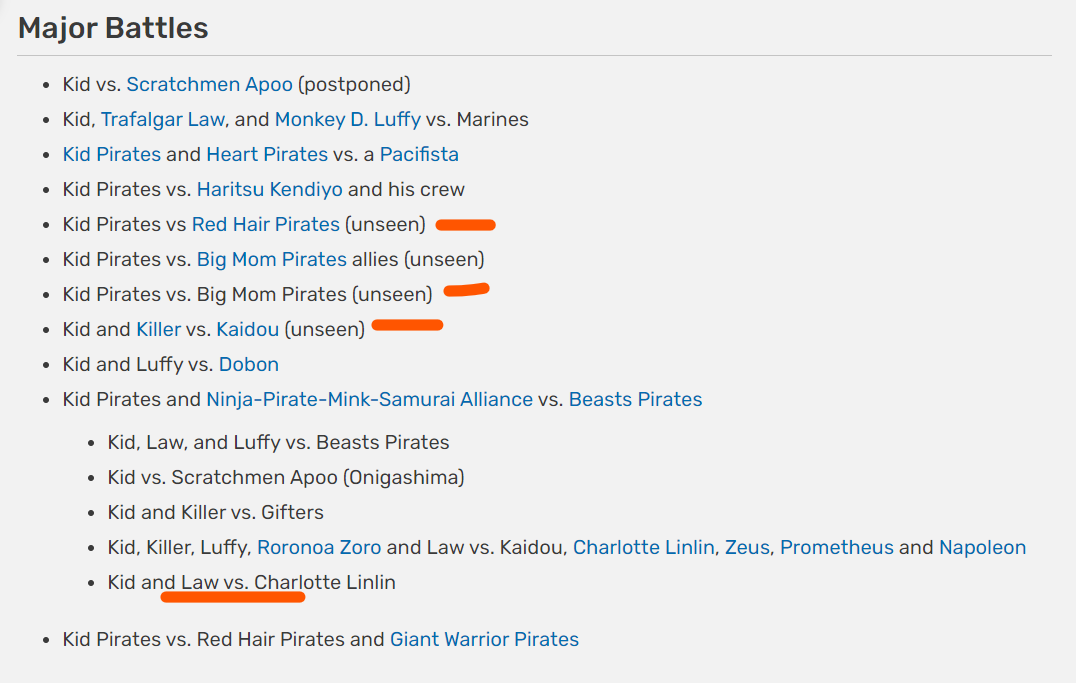This screenshot has height=683, width=1076.
Task: Open the Scratchmen Apoo link
Action: click(209, 85)
